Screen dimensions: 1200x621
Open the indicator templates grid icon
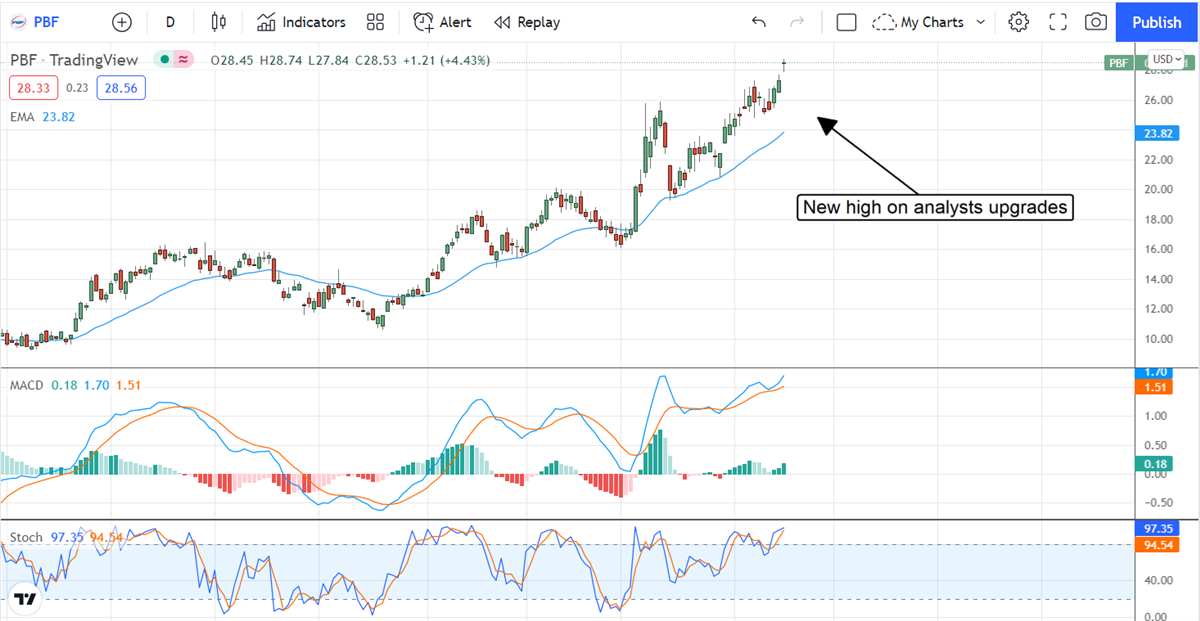375,22
